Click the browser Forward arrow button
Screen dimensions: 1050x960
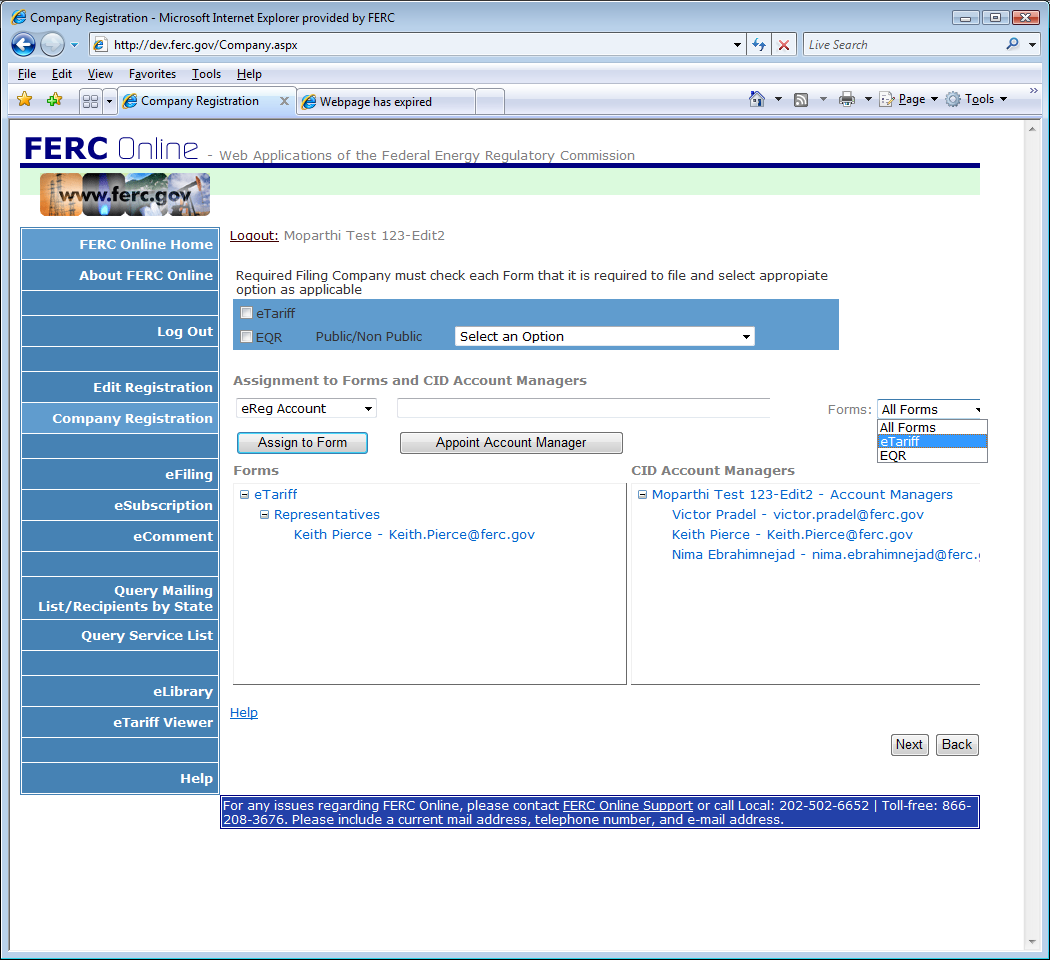[x=52, y=45]
